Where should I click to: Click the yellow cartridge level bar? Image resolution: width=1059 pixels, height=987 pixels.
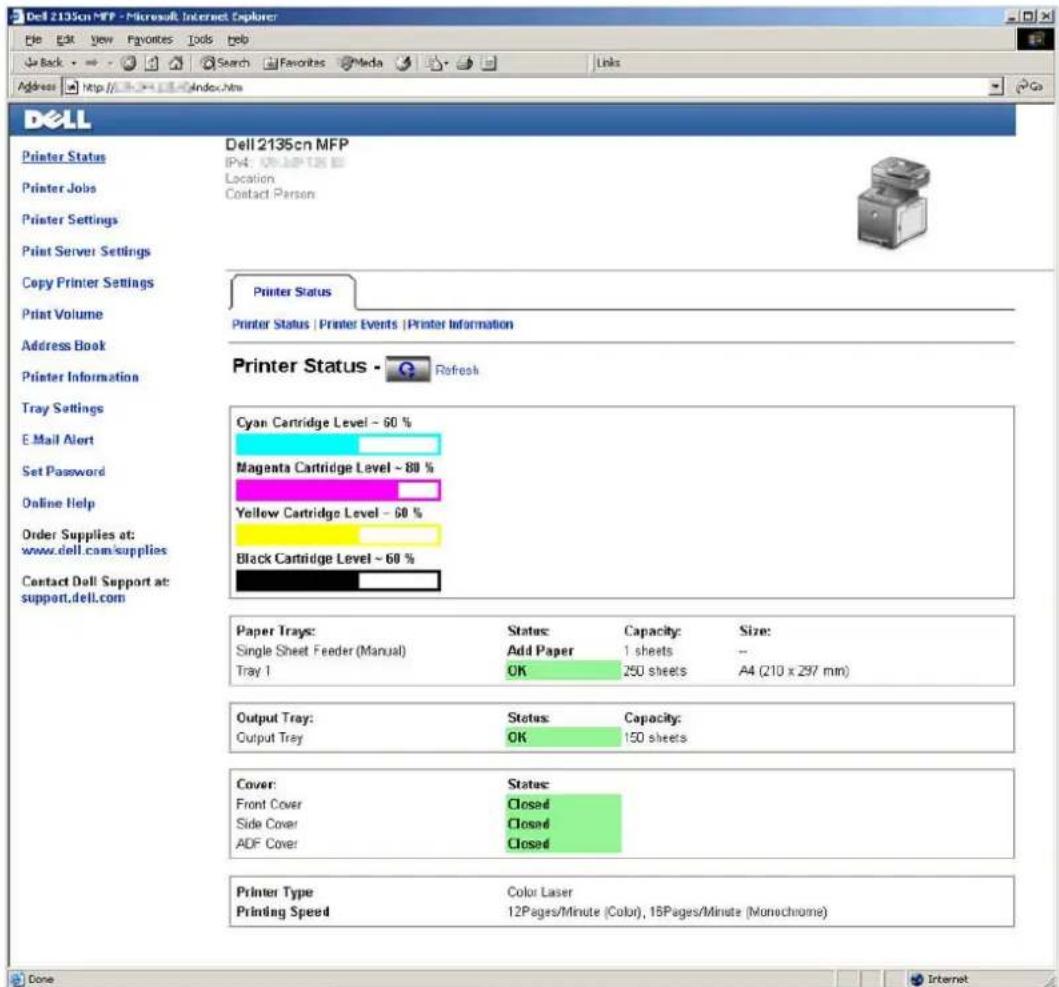[x=338, y=535]
